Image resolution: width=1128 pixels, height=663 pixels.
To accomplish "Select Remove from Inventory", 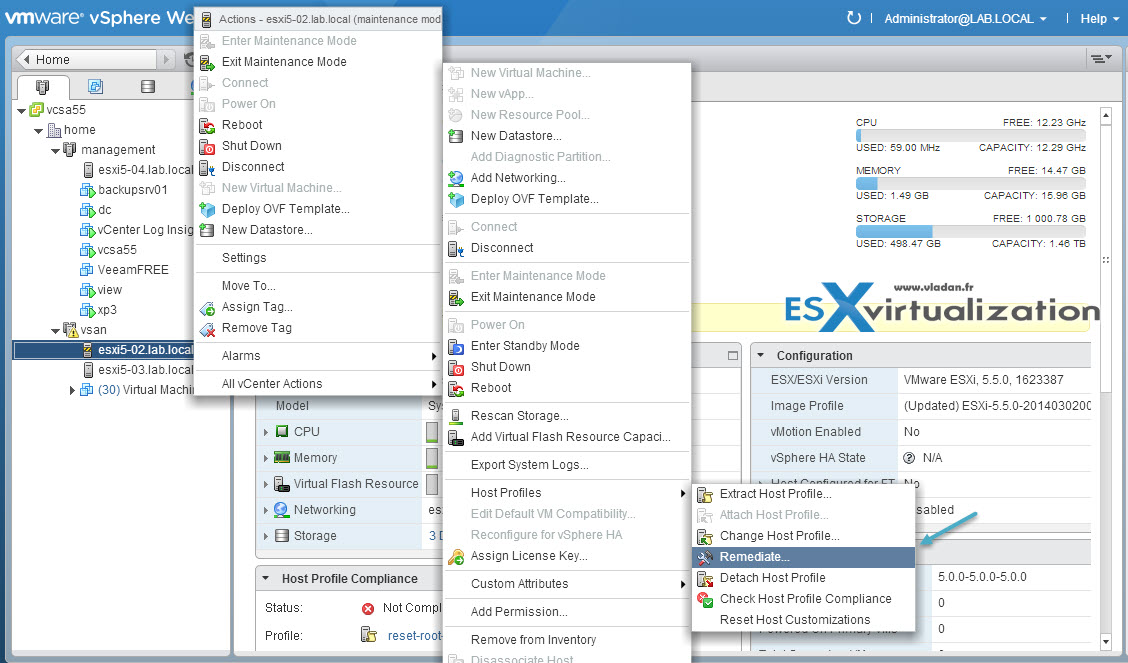I will point(533,640).
